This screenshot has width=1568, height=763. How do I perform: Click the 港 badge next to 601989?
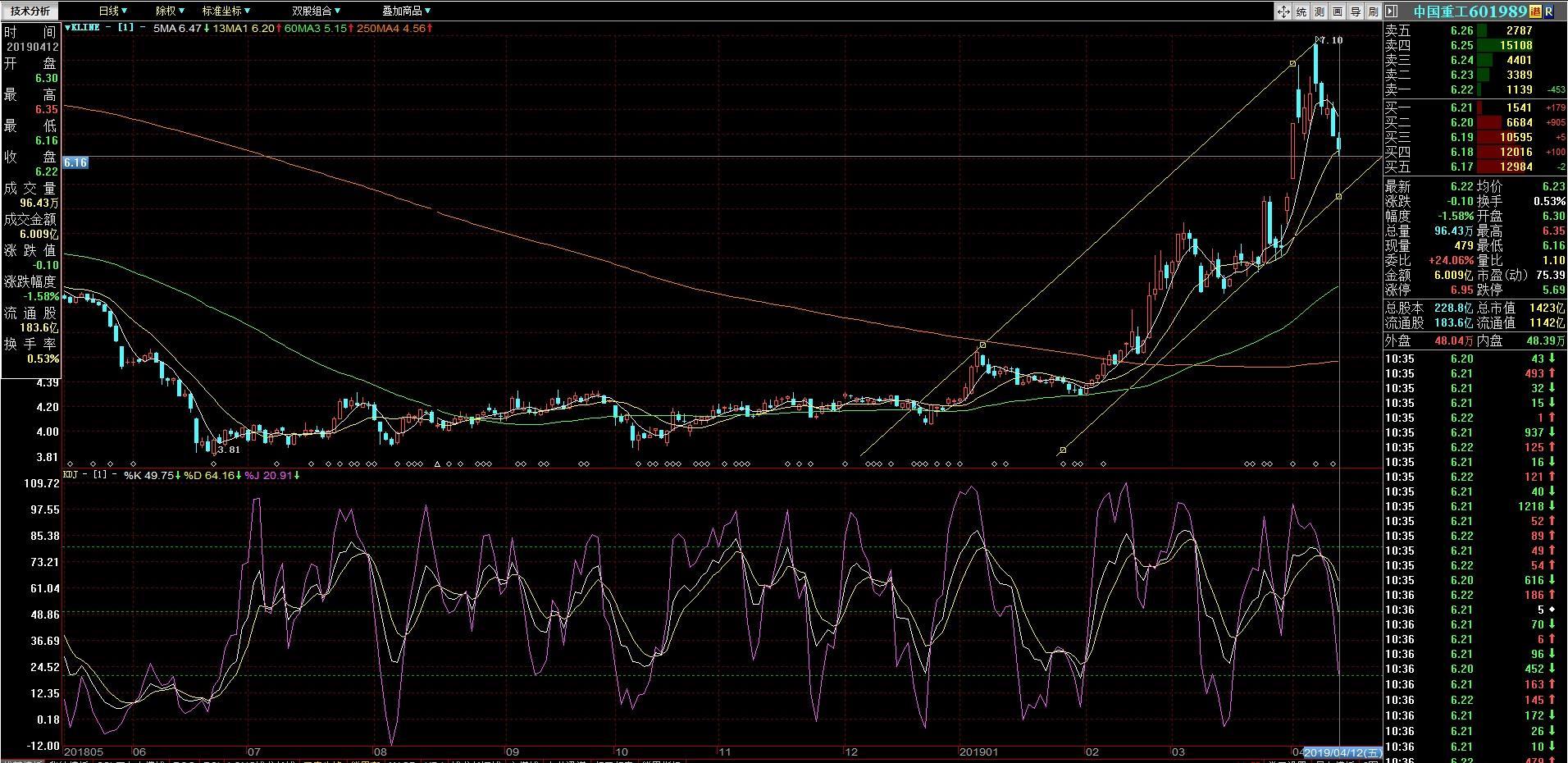click(x=1535, y=11)
